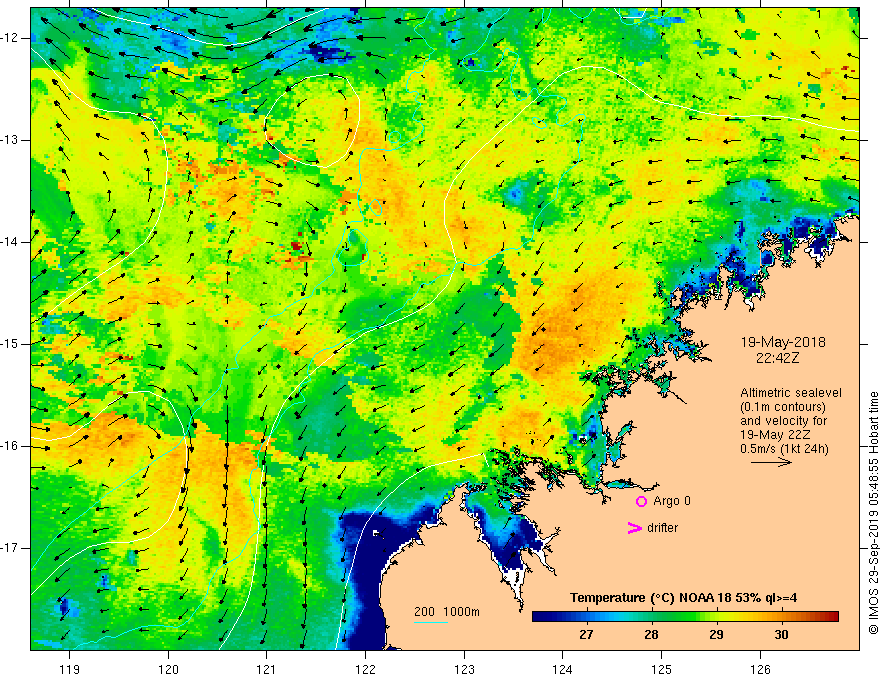This screenshot has height=680, width=880.
Task: Click the temperature colour bar
Action: [x=685, y=616]
